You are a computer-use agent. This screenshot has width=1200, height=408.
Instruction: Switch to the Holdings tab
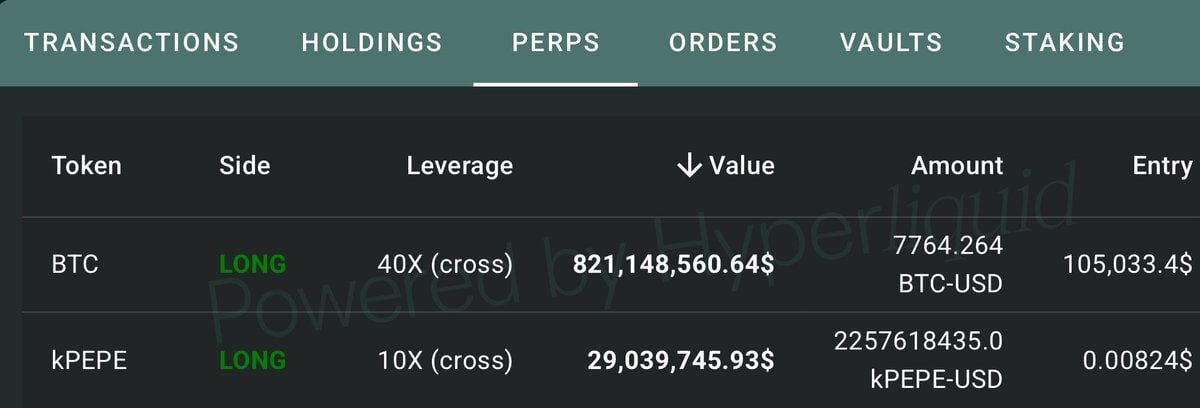[372, 43]
